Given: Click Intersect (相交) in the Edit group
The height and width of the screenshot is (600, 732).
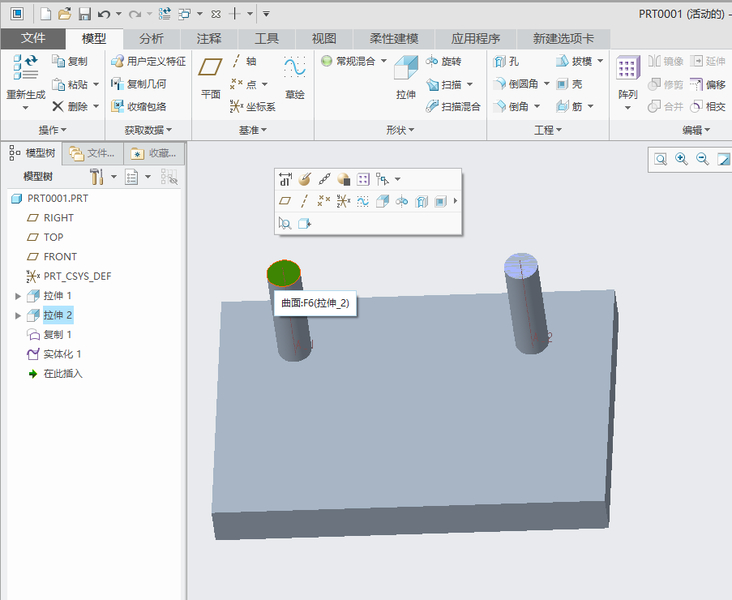Looking at the screenshot, I should tap(708, 106).
